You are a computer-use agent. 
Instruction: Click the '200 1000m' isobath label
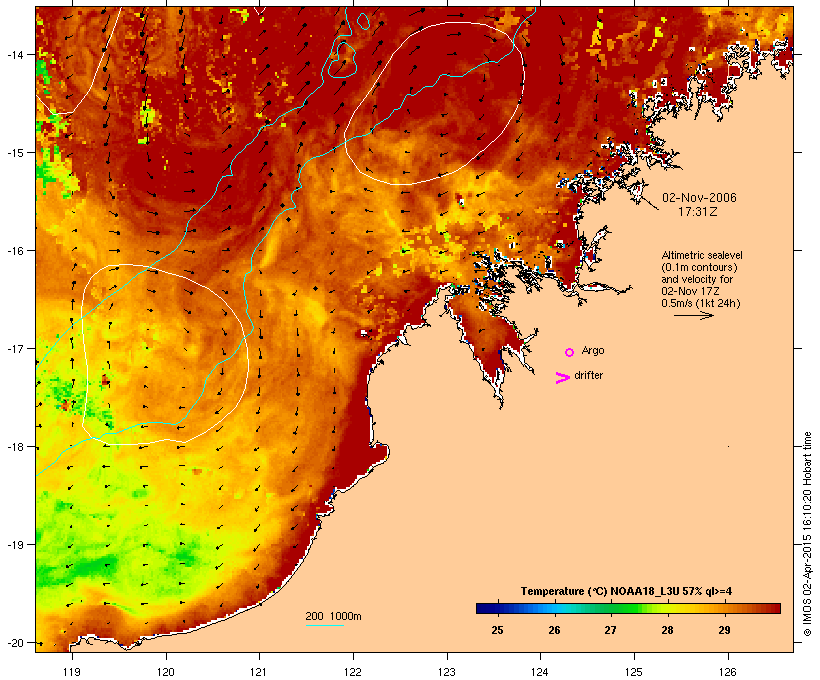[x=333, y=616]
